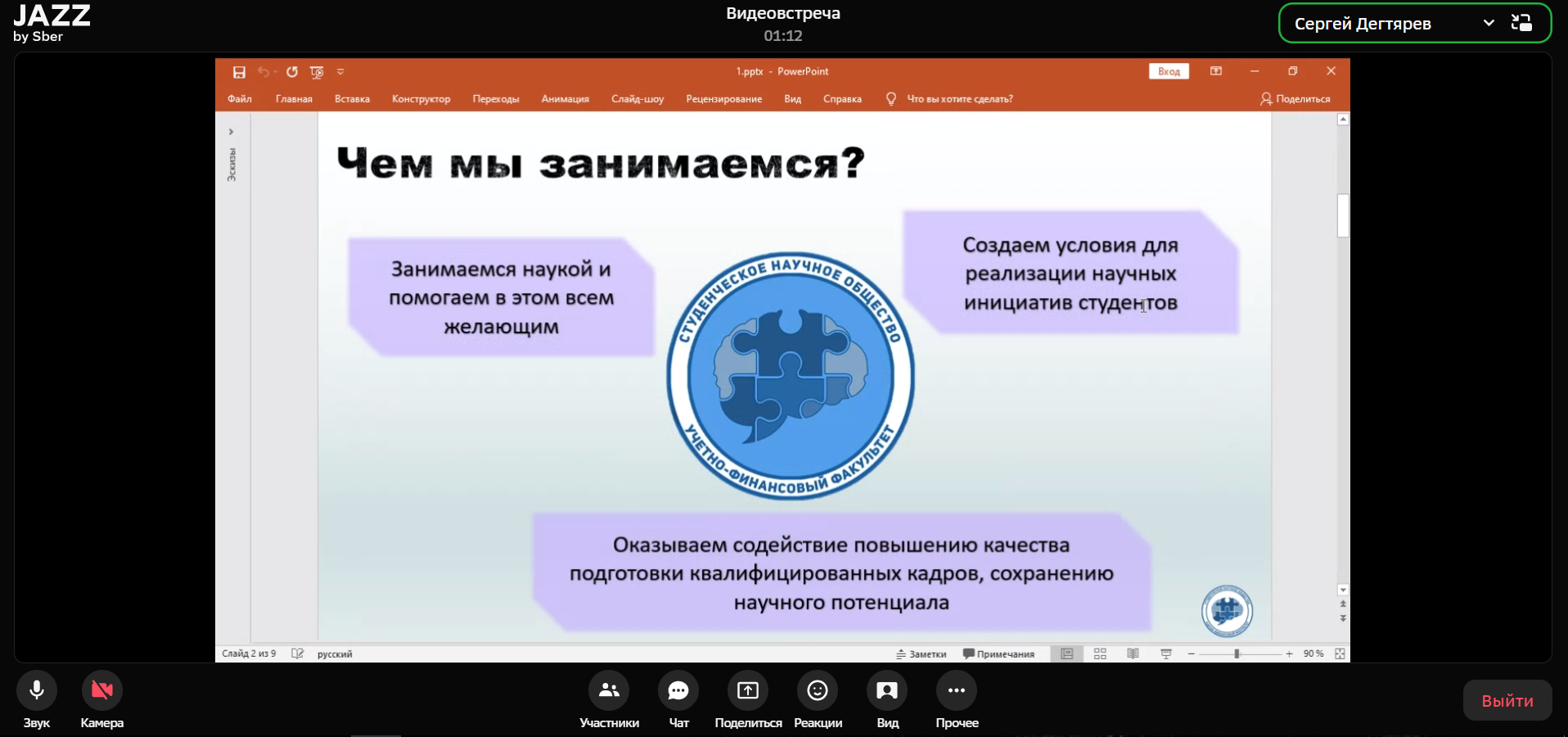Open the Рецензирование ribbon tab

(x=724, y=99)
